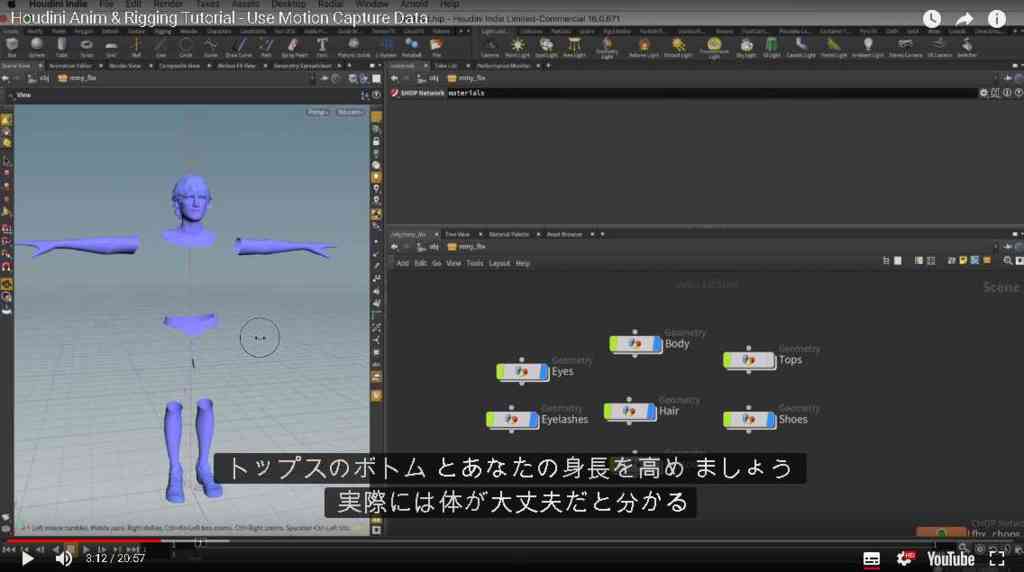Add an Ambient Light from shelf

click(x=868, y=46)
